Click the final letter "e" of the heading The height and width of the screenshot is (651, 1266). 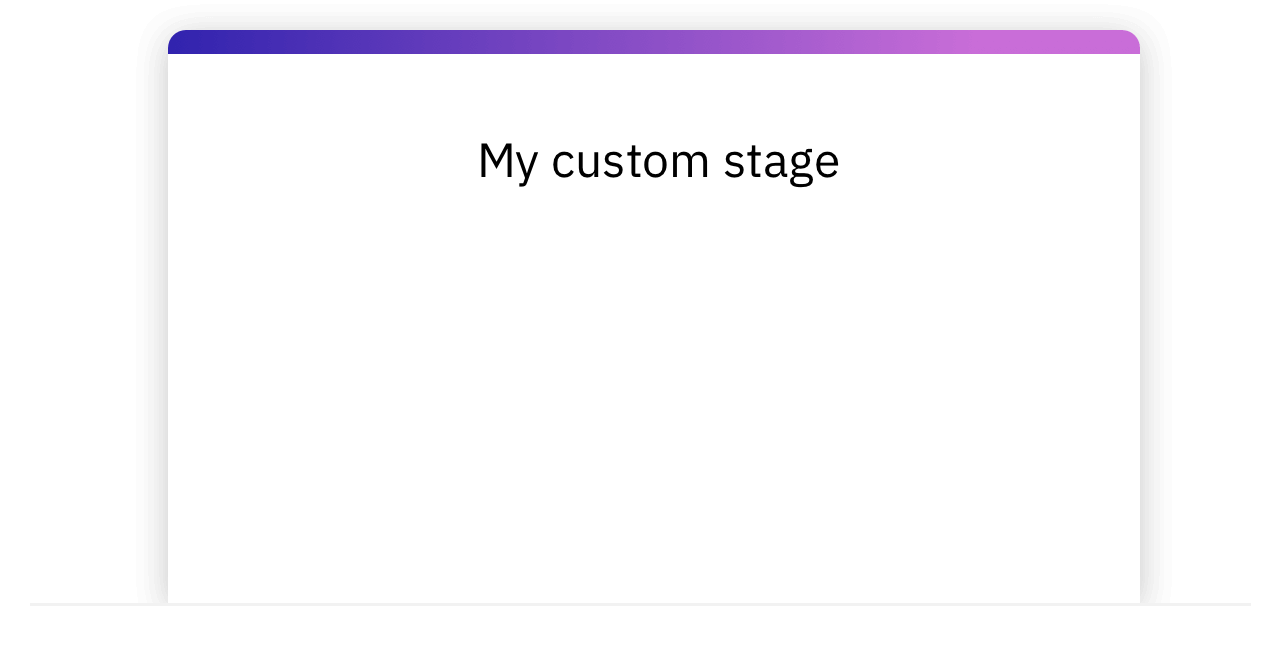pos(827,166)
